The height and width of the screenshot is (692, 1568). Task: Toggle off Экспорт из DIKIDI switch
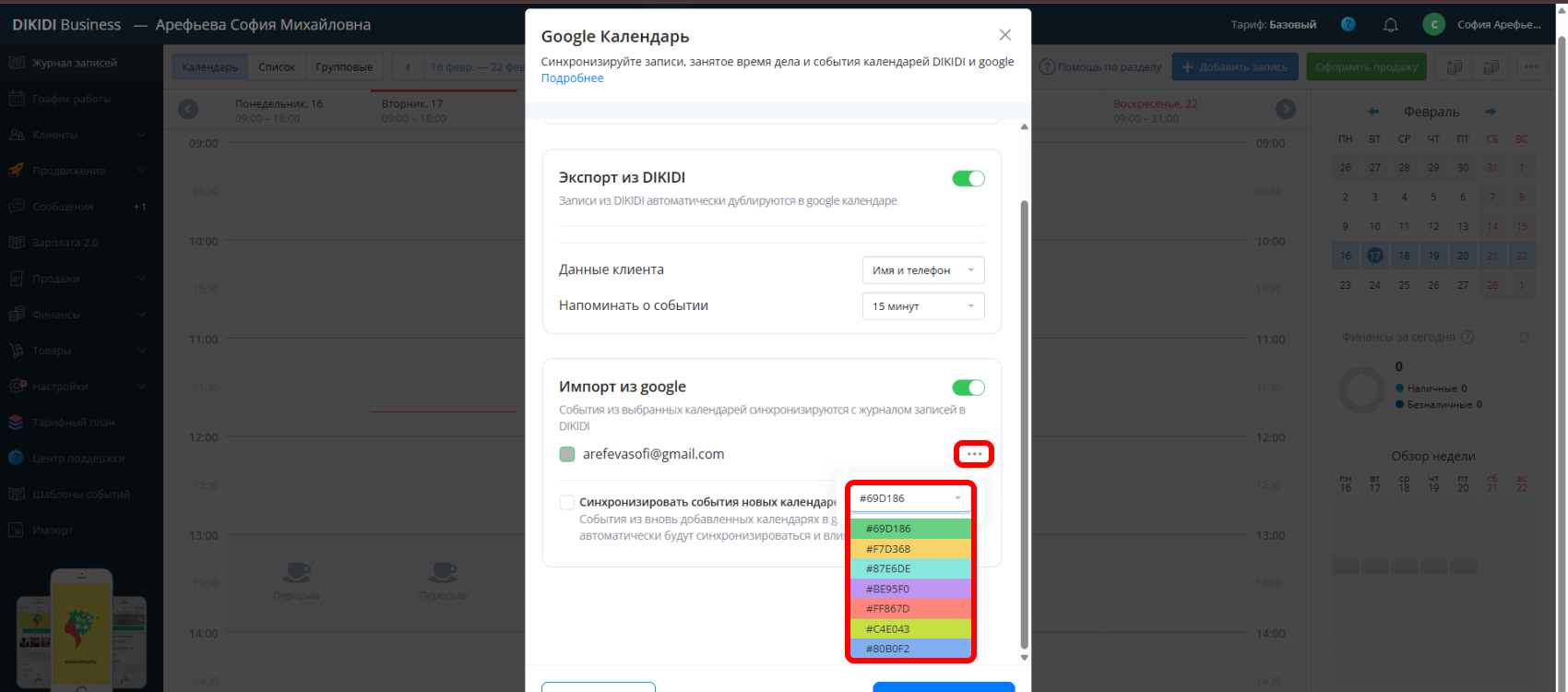968,179
